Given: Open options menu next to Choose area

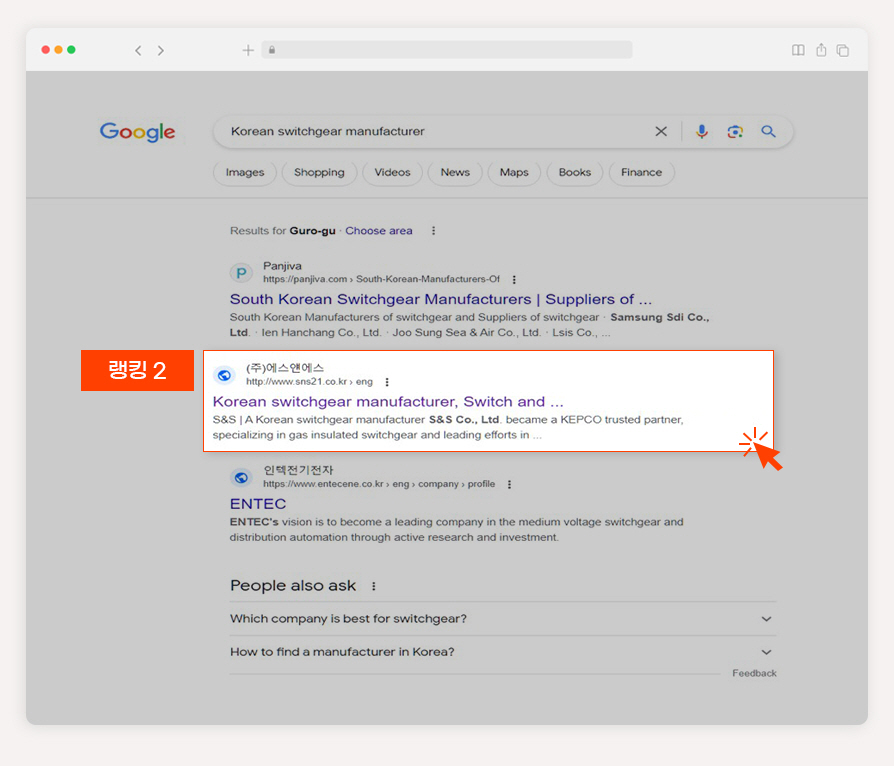Looking at the screenshot, I should 433,231.
